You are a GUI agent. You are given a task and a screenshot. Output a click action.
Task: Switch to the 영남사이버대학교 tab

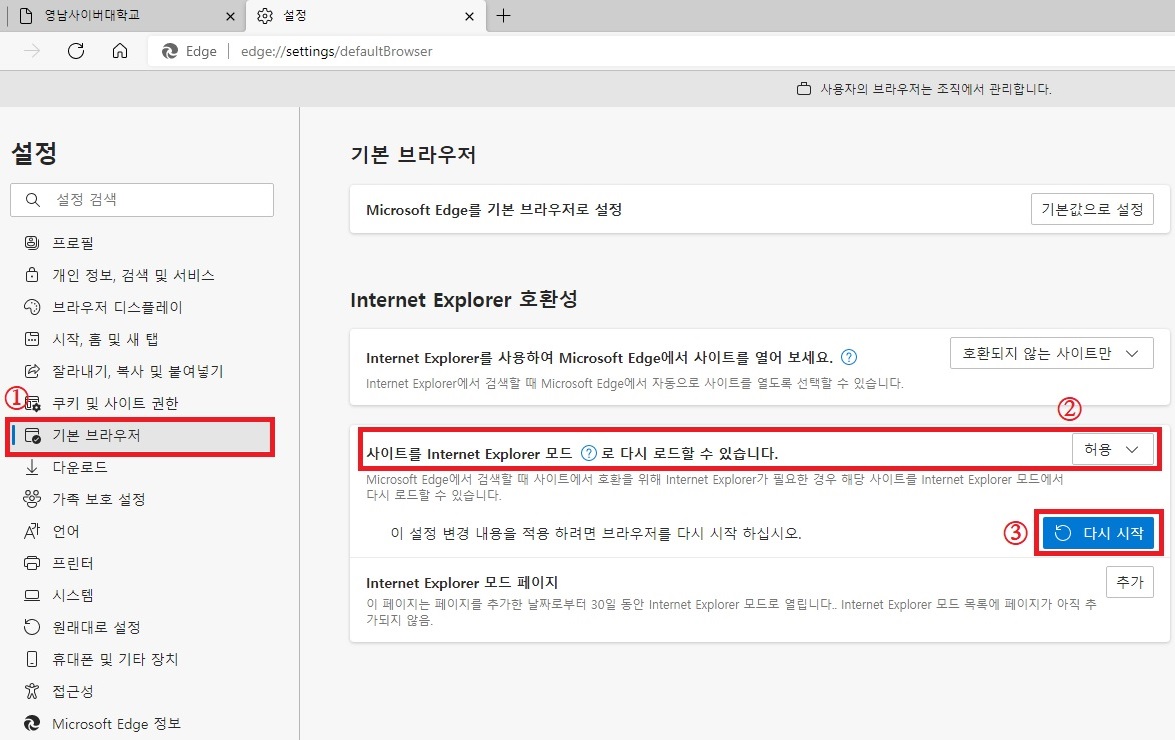(x=126, y=16)
